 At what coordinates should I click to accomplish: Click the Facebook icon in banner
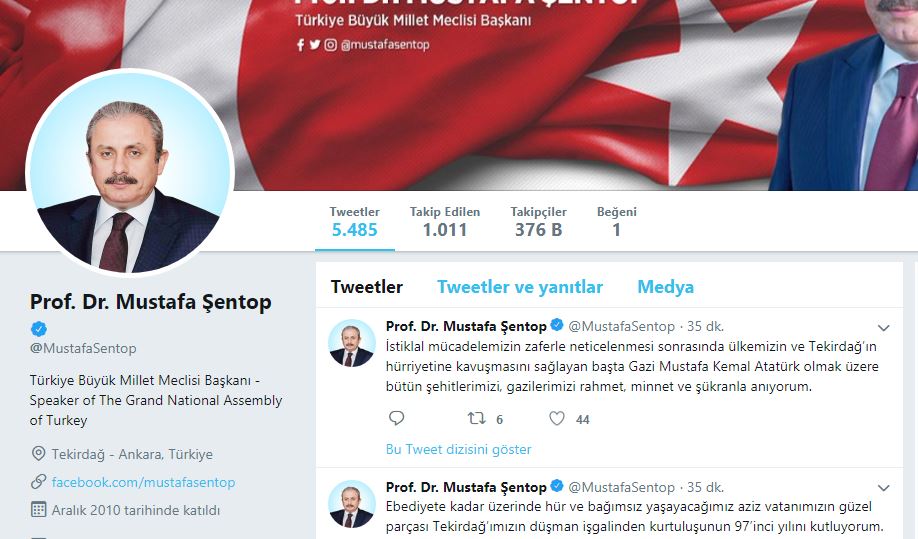click(300, 45)
